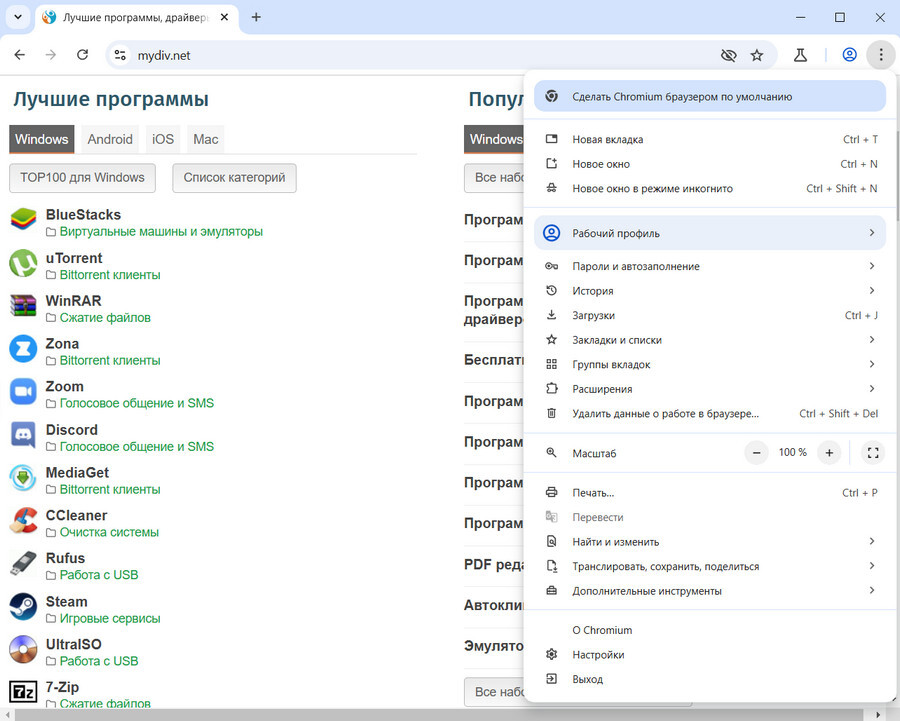Click the BlueStacks app icon
900x721 pixels.
click(x=24, y=220)
